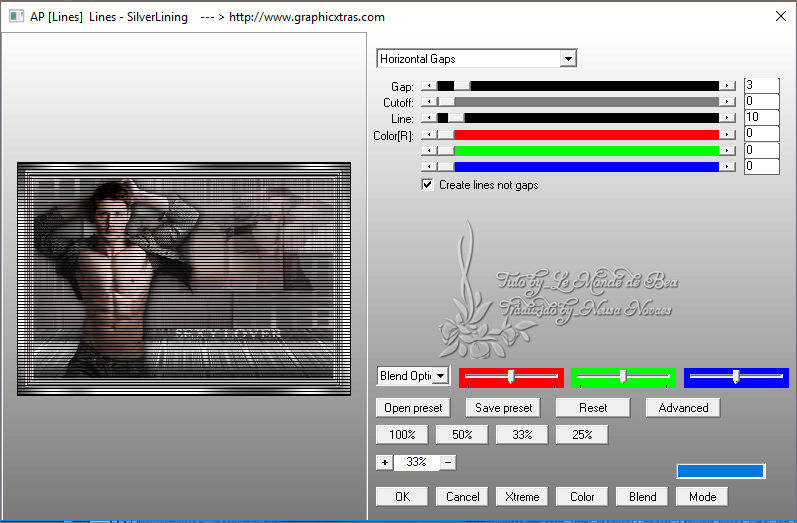Click the 33% zoom preset button
This screenshot has height=523, width=797.
[x=522, y=435]
